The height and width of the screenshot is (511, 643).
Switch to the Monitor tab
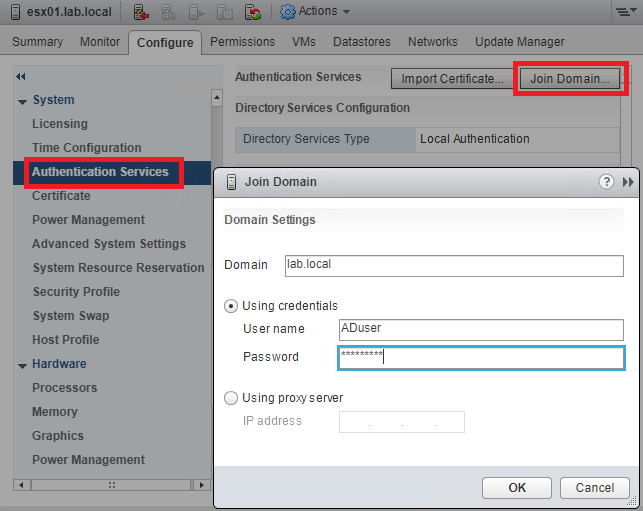tap(100, 42)
